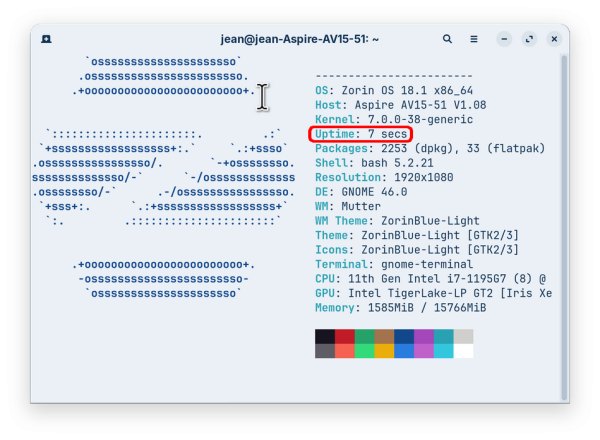Click the dark red color block
This screenshot has height=440, width=600.
click(345, 337)
